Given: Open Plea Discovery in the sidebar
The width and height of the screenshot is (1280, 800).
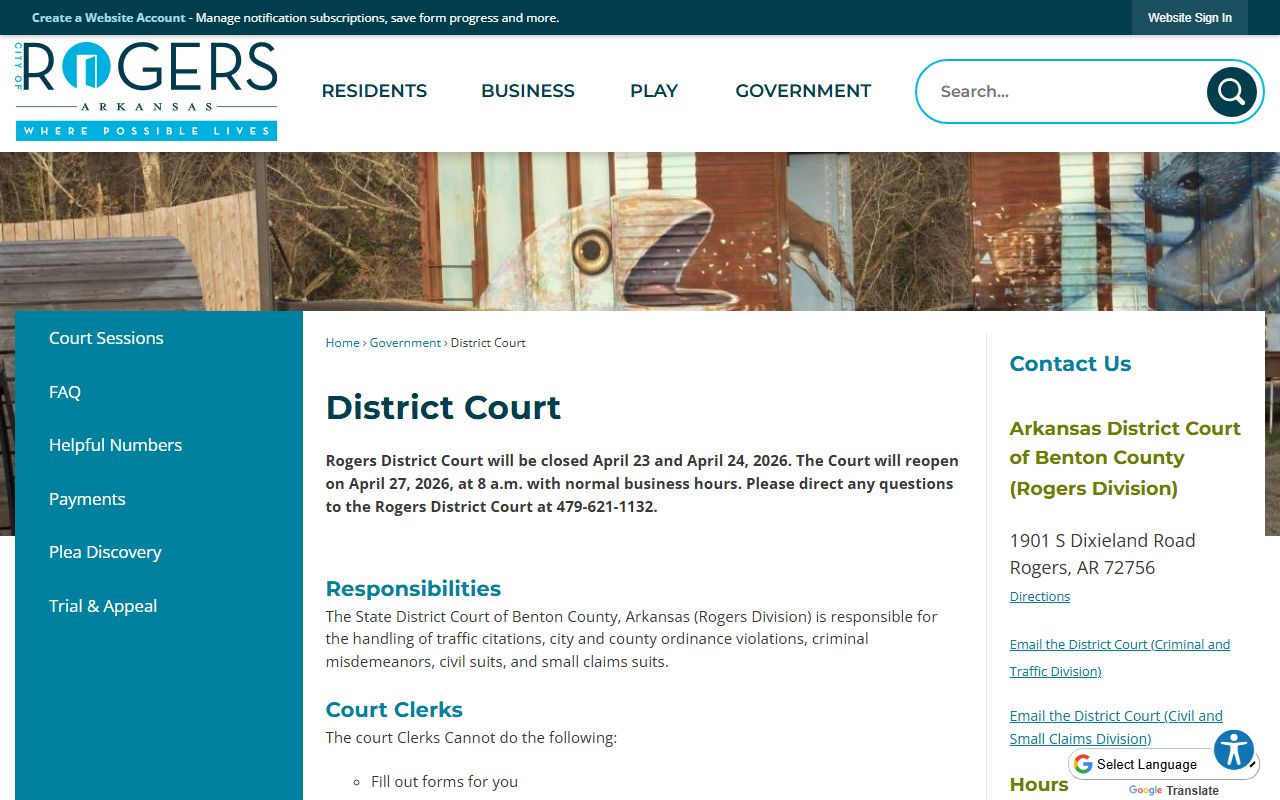Looking at the screenshot, I should click(x=105, y=552).
